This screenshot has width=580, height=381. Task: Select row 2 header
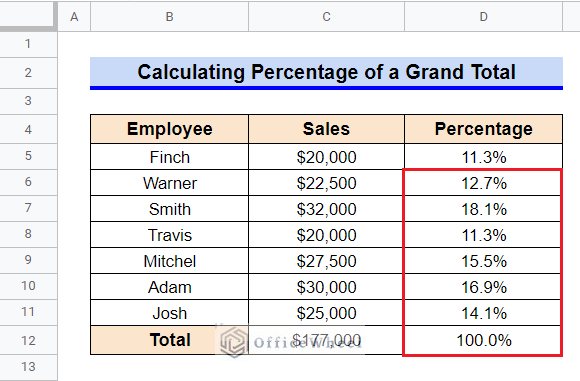[x=28, y=73]
